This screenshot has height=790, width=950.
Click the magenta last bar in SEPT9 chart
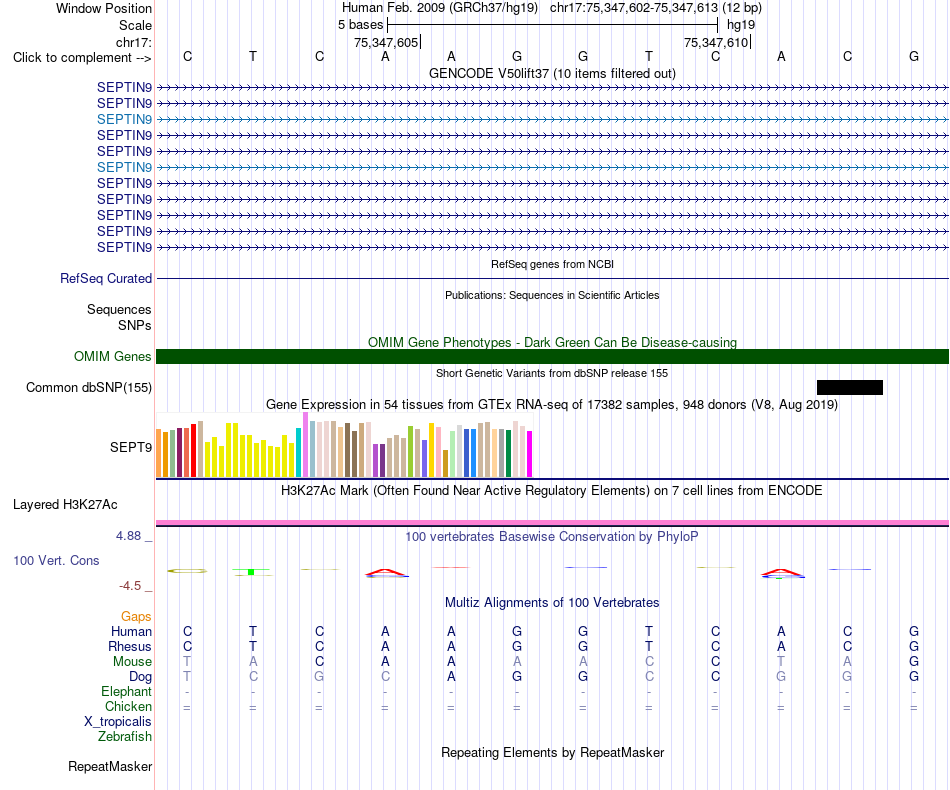point(530,454)
